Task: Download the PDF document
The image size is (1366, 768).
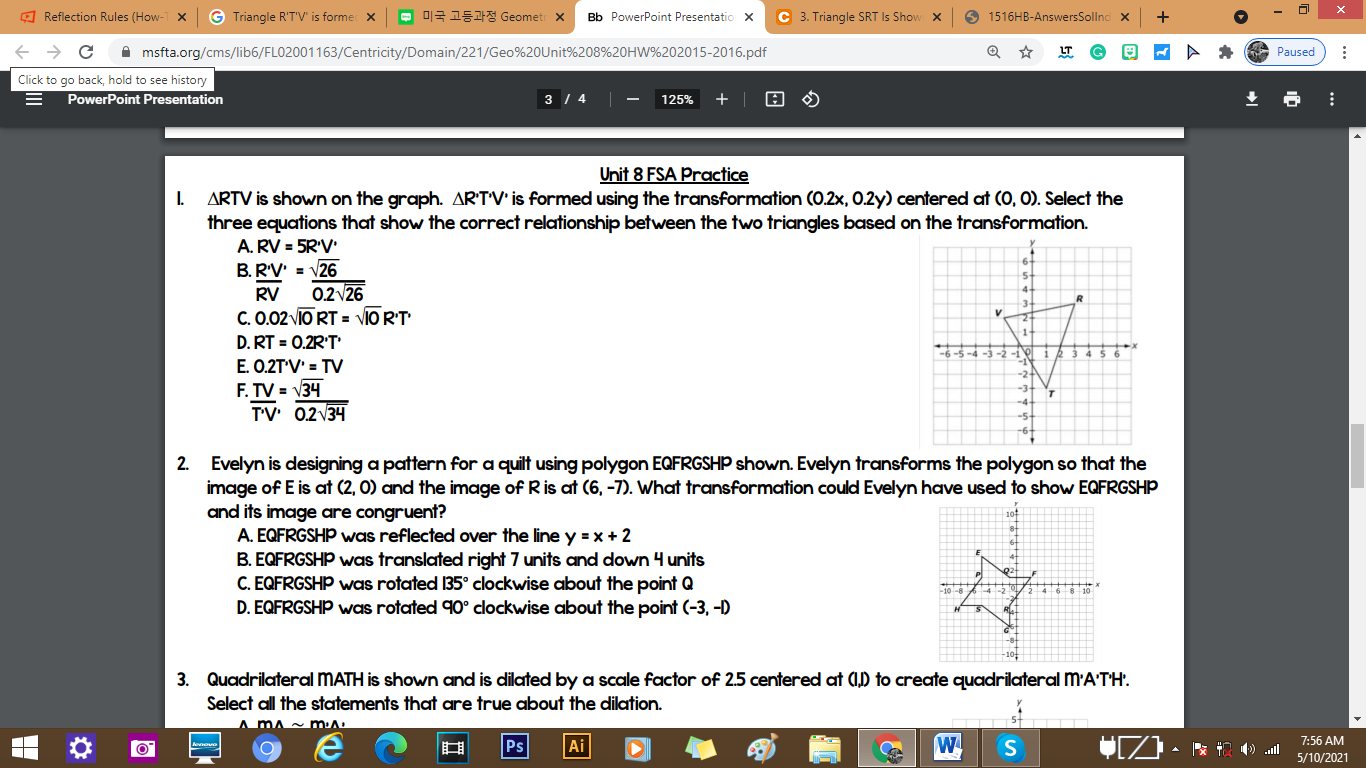Action: point(1251,99)
